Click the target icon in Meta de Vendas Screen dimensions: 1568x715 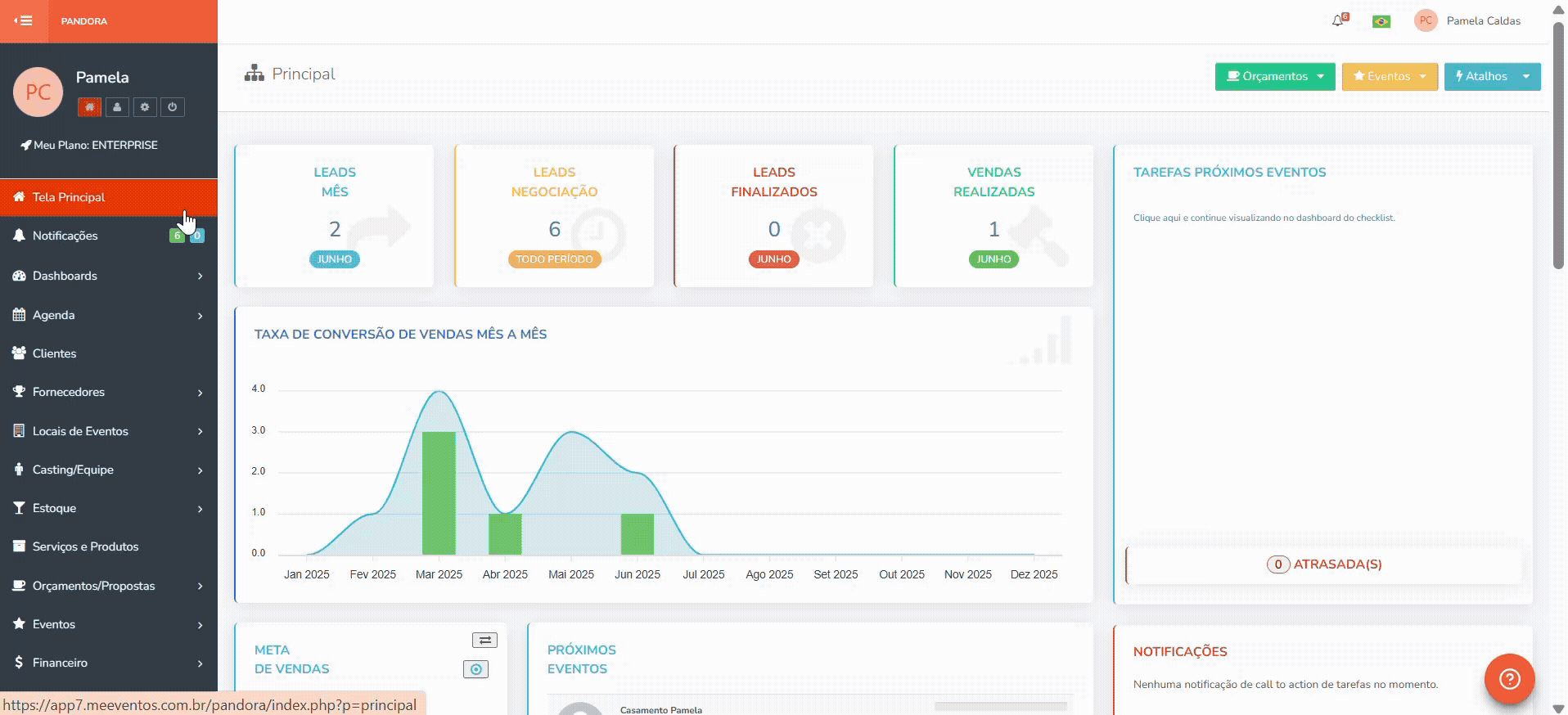pyautogui.click(x=475, y=669)
